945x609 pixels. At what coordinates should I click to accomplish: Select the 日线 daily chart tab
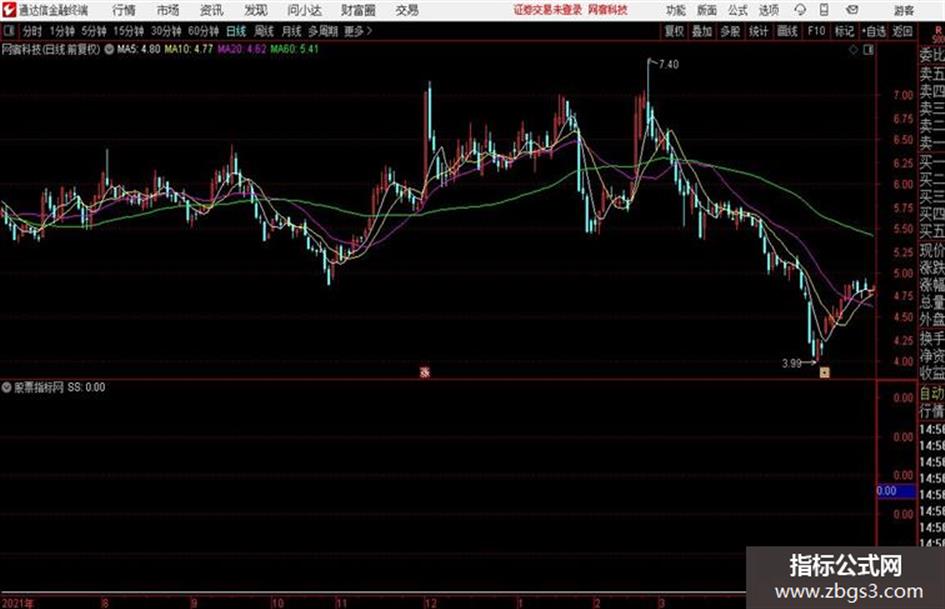coord(236,31)
